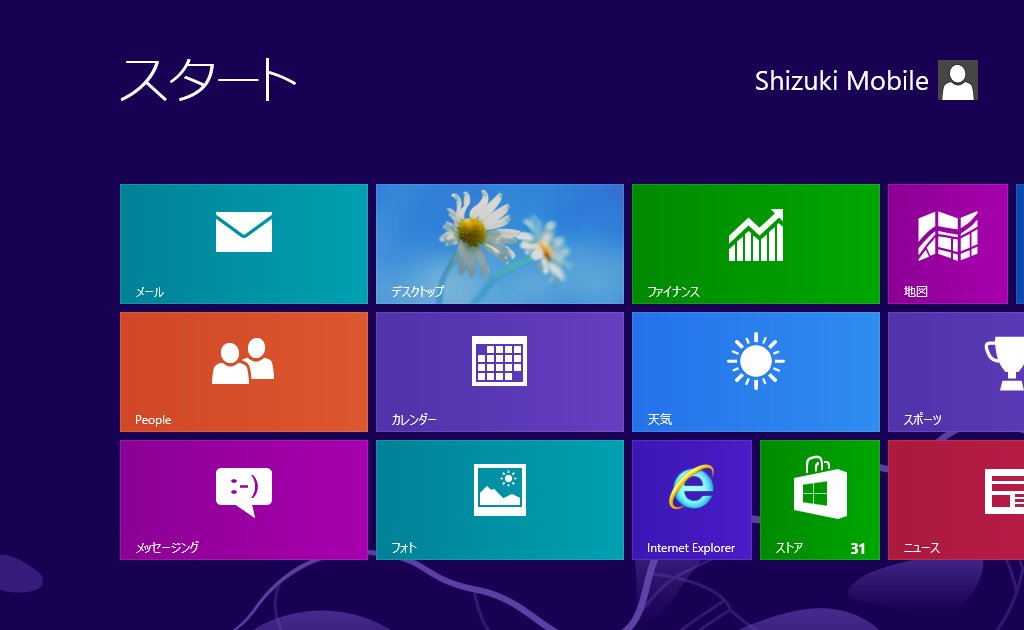
Task: Click the メッセージング tile label
Action: pyautogui.click(x=167, y=547)
